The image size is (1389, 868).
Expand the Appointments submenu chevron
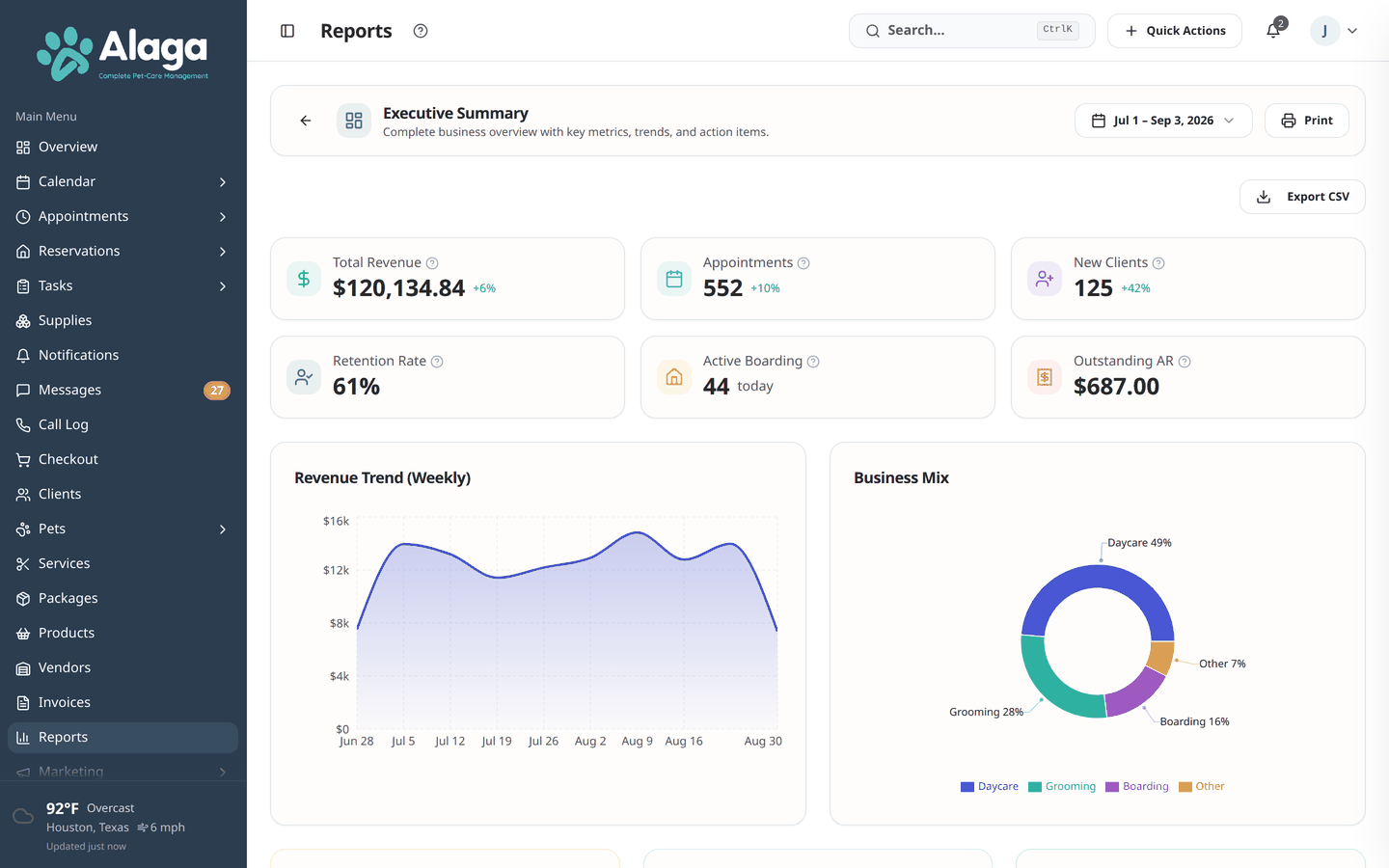[223, 217]
